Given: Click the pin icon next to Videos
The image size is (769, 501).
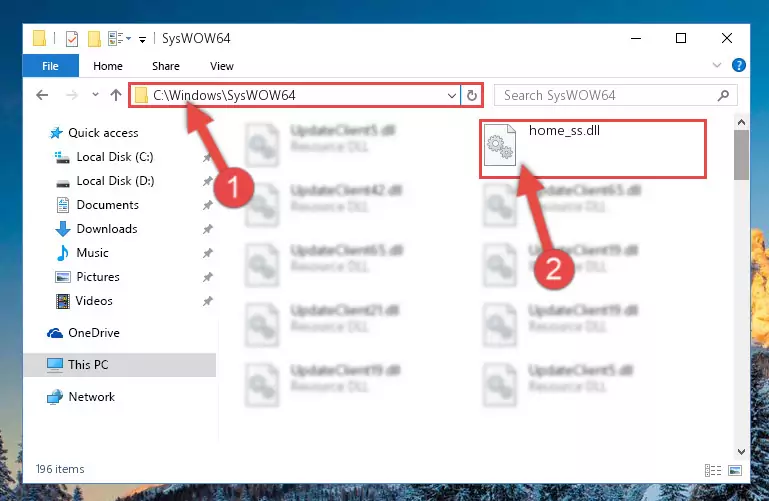Looking at the screenshot, I should [x=207, y=301].
